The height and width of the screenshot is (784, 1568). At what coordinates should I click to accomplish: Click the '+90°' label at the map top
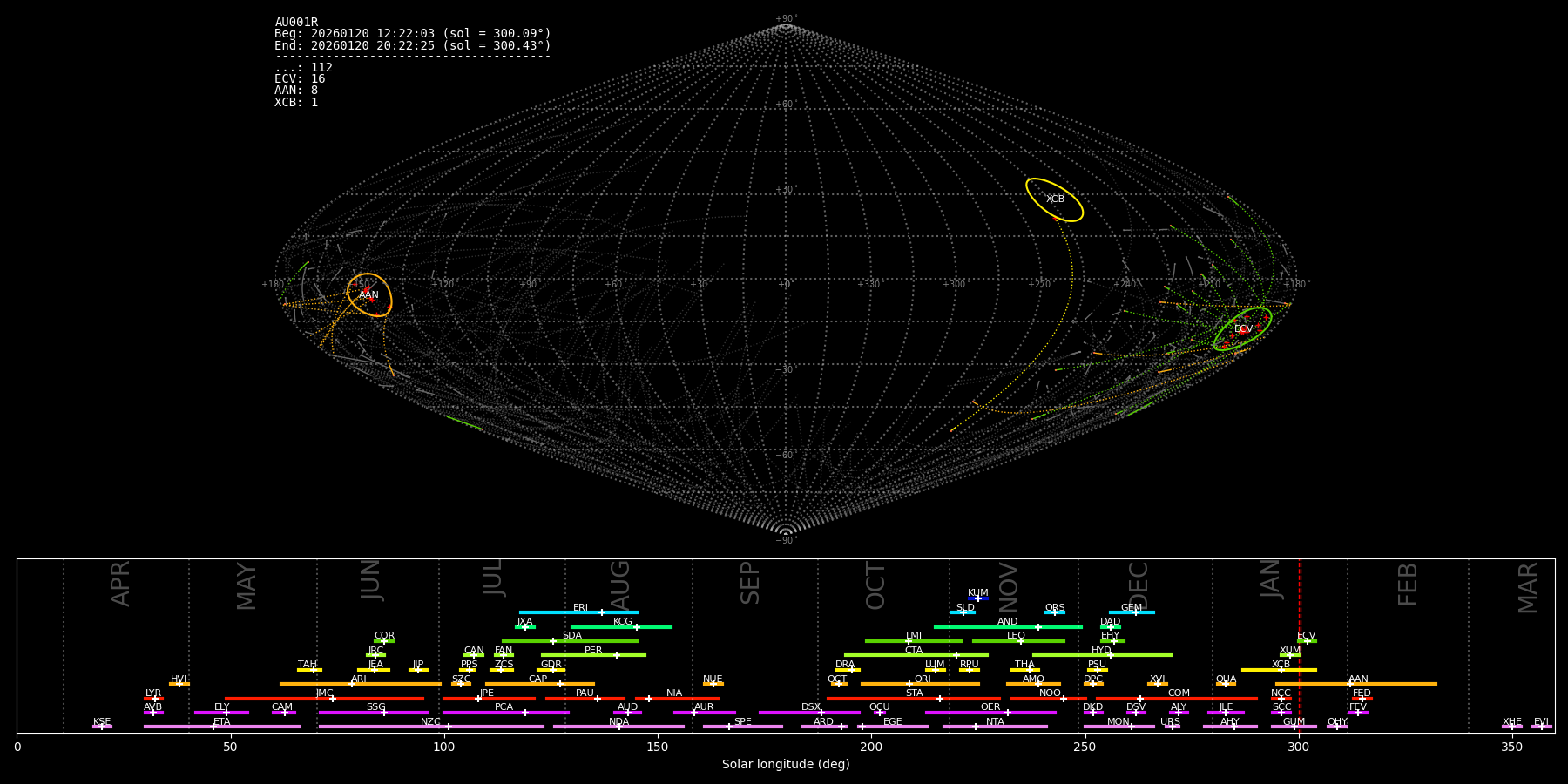(786, 19)
